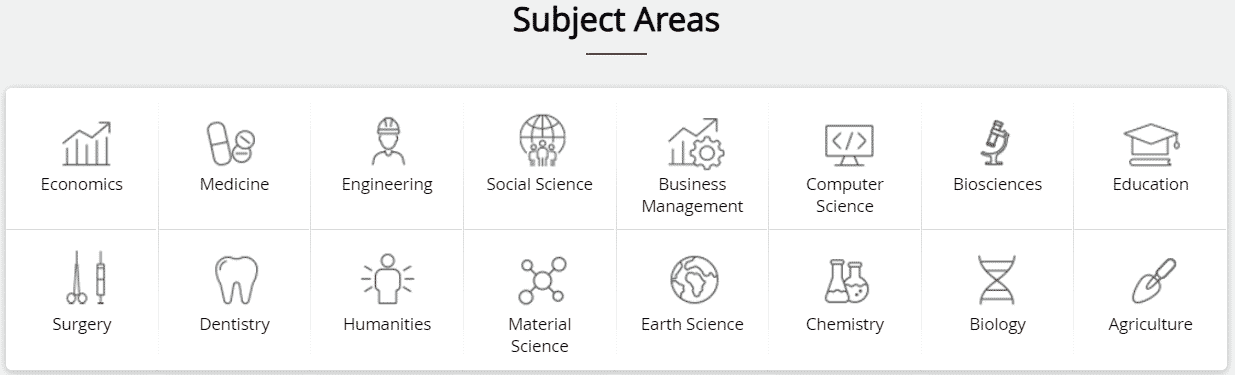Screen dimensions: 1235x375
Task: Follow the Business Management label link
Action: (693, 195)
